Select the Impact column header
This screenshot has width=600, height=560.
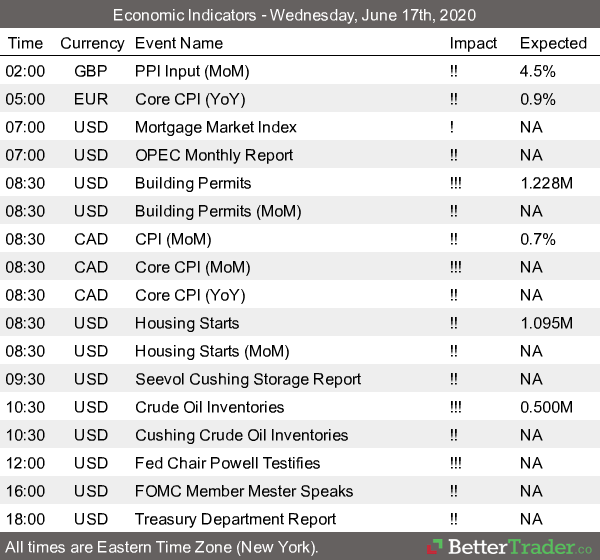point(473,43)
